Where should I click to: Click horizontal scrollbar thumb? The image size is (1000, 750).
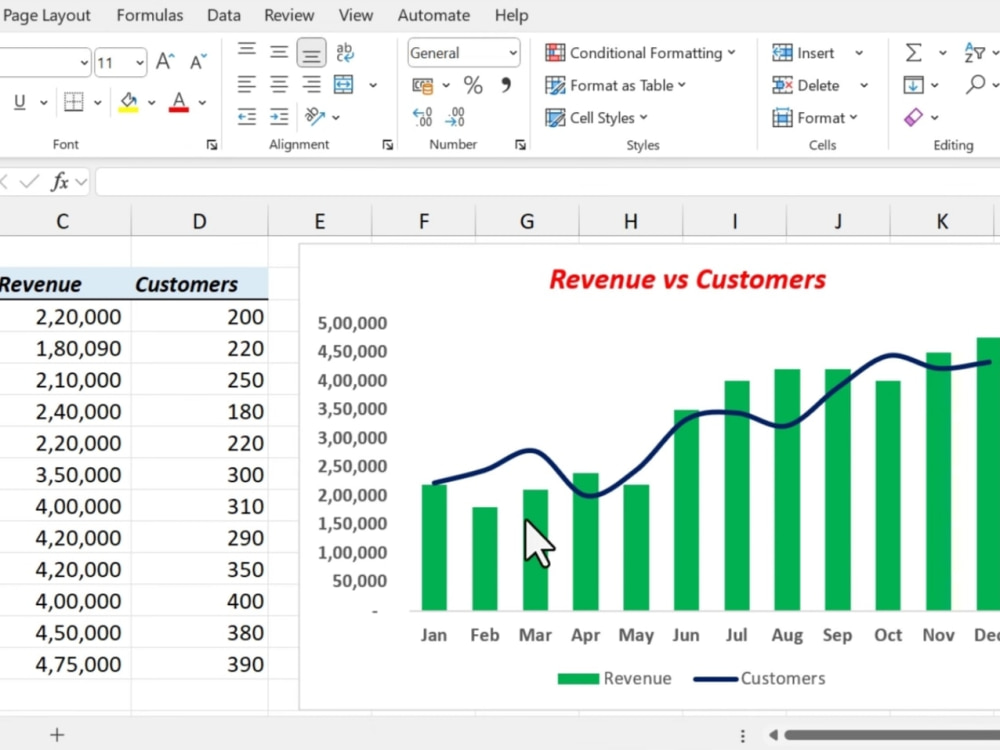click(892, 735)
